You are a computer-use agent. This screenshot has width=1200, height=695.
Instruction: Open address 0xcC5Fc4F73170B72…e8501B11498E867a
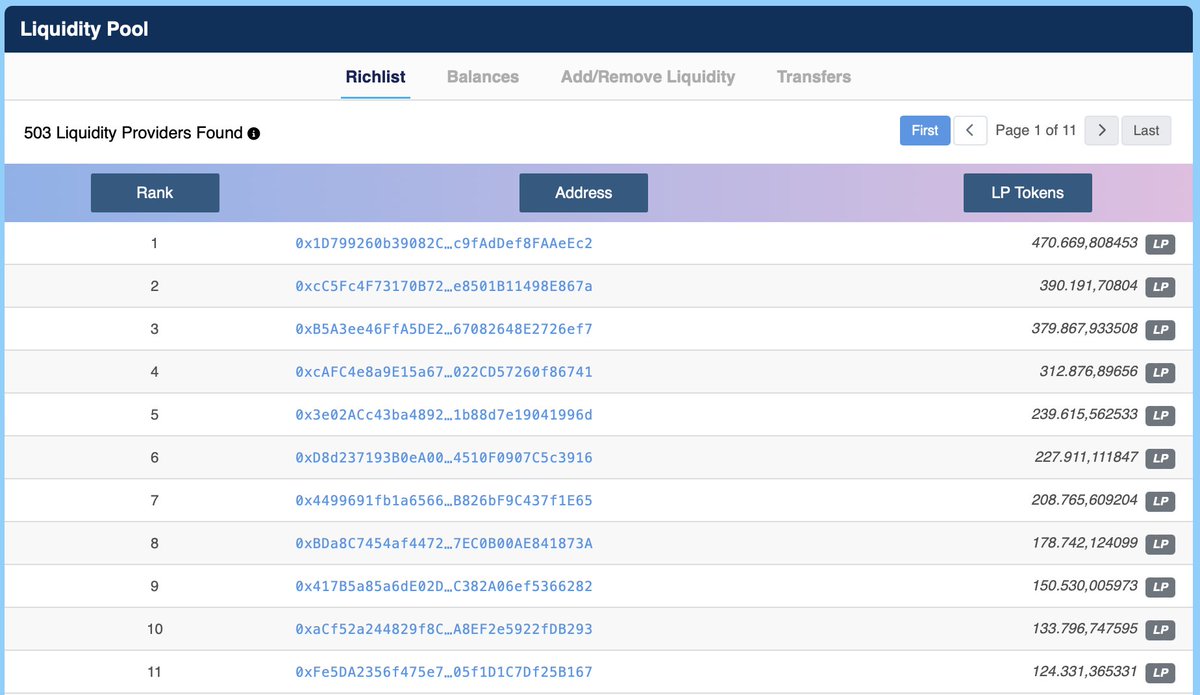point(444,286)
